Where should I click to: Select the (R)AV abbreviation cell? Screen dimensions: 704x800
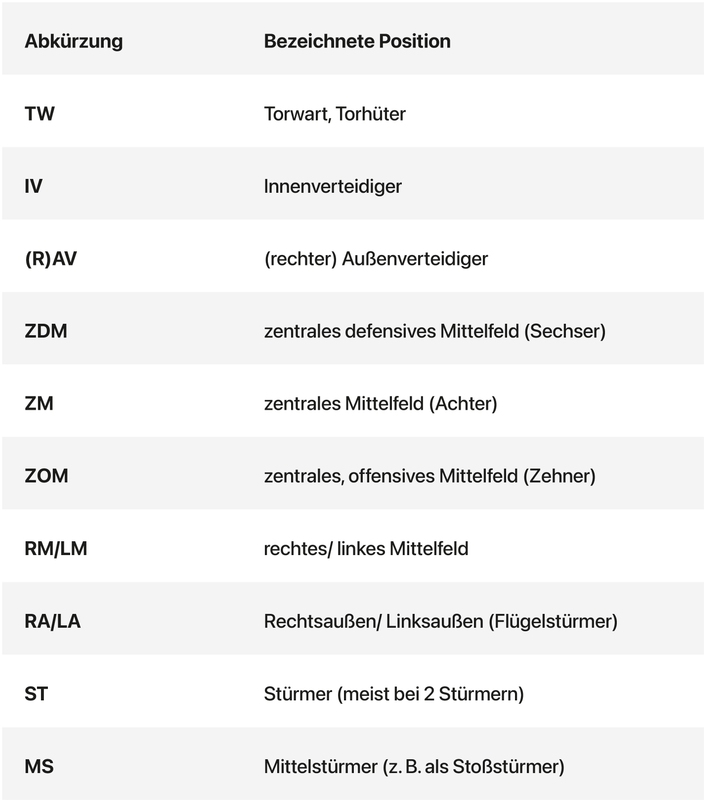pyautogui.click(x=51, y=259)
